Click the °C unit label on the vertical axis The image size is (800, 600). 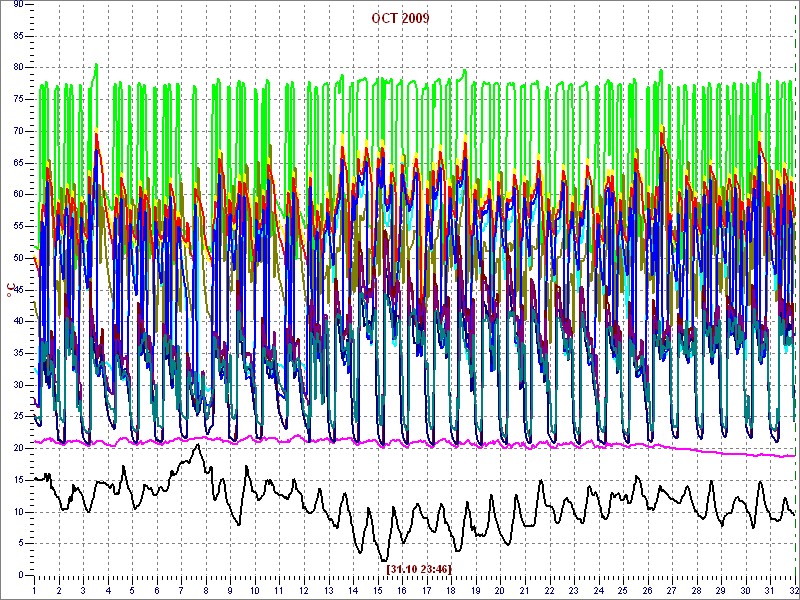tap(11, 290)
